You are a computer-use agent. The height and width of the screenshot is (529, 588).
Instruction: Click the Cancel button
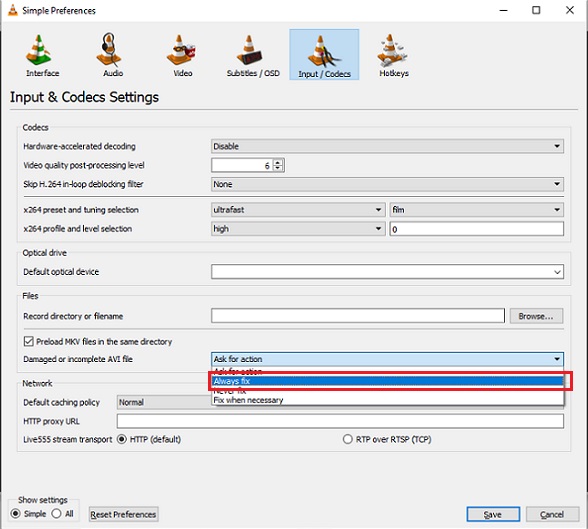click(x=552, y=514)
